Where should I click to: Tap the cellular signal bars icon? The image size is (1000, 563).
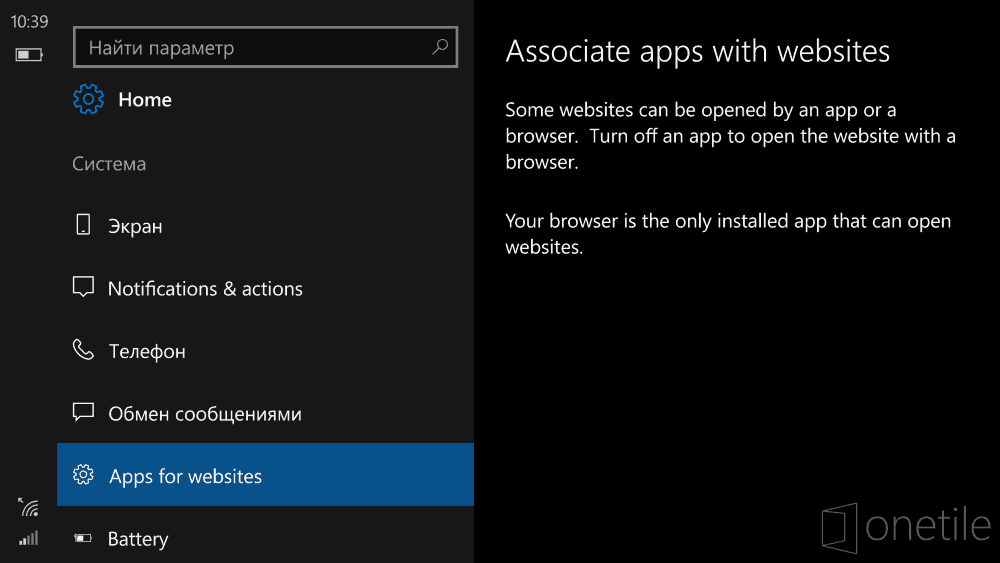click(x=29, y=538)
